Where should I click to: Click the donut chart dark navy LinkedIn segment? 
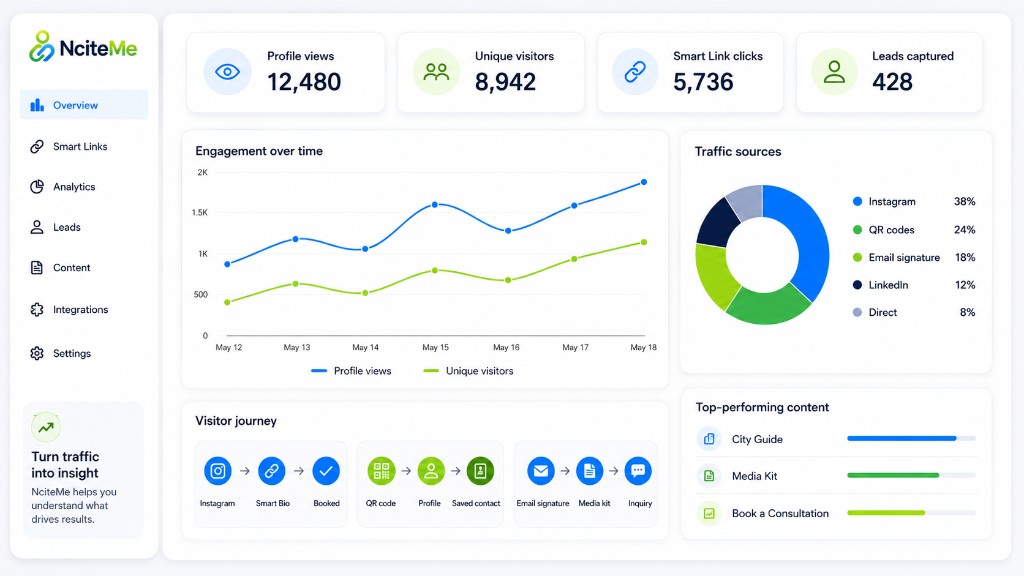coord(717,224)
